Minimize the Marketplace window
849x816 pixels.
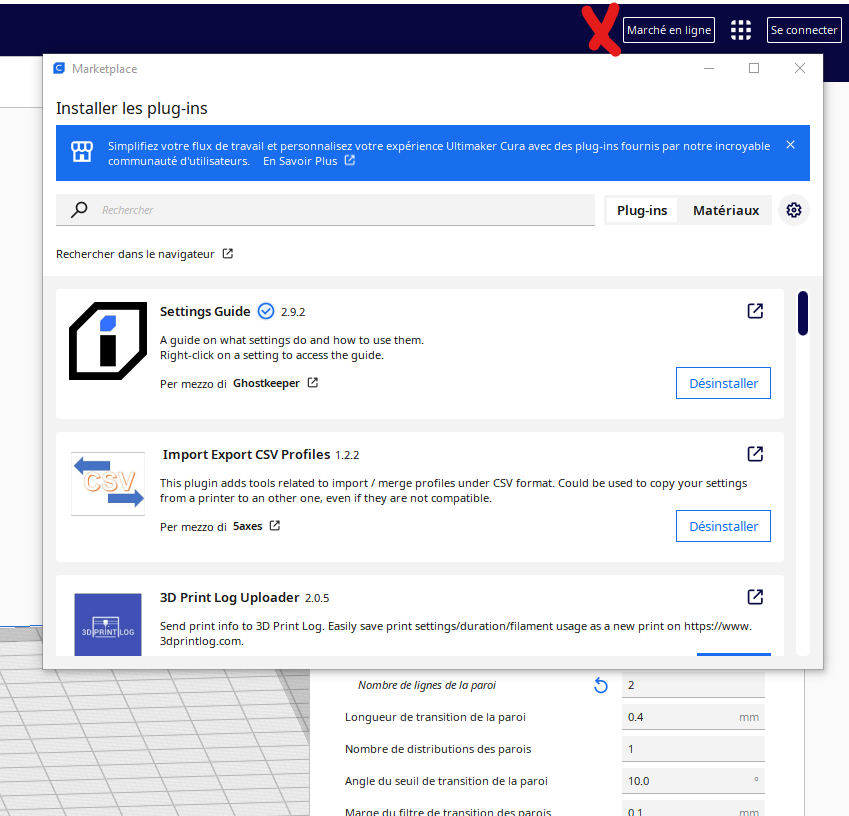pos(709,68)
